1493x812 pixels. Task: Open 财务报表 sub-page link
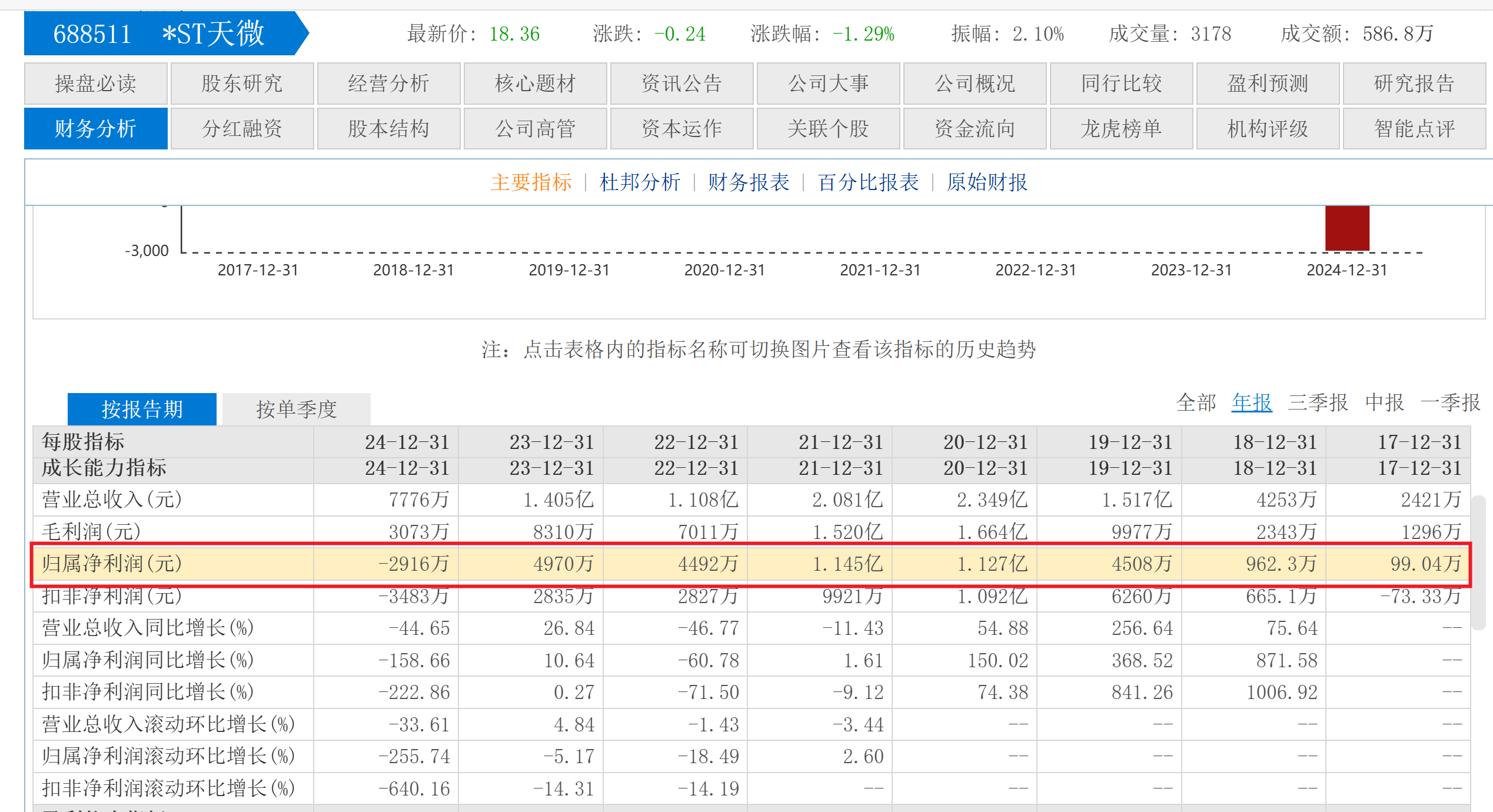pos(748,182)
